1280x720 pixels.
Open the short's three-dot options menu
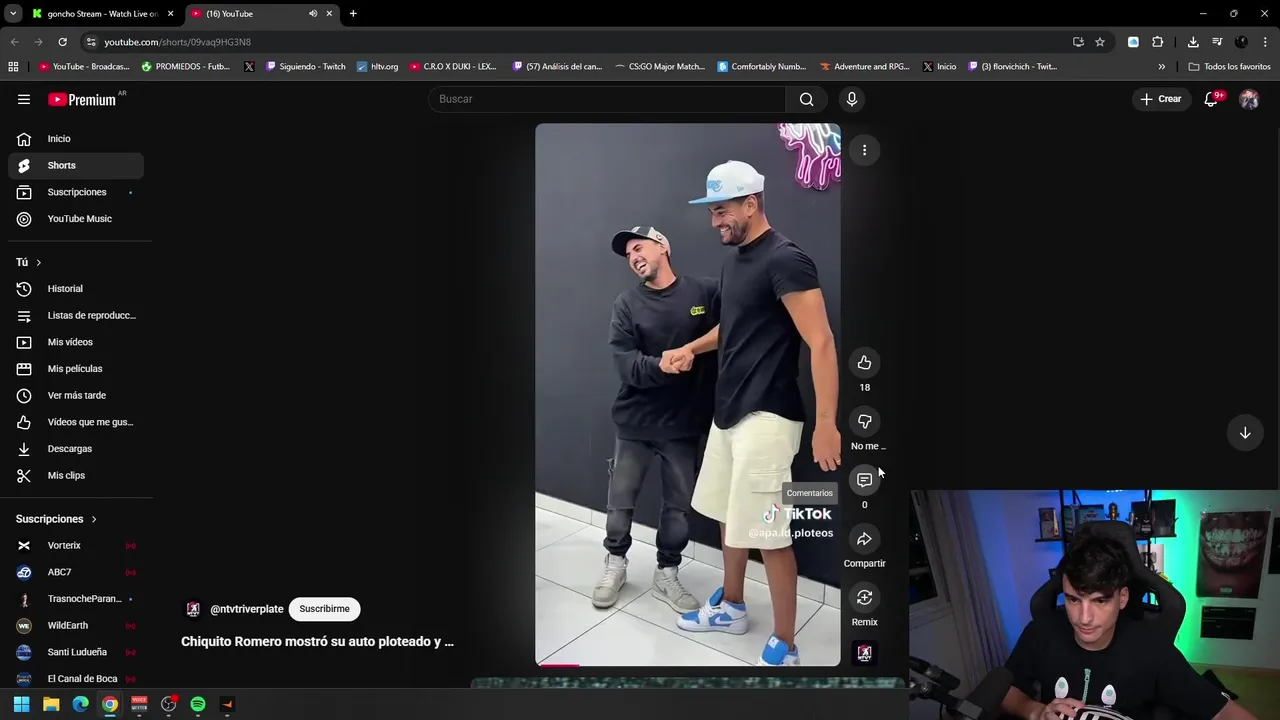point(864,150)
